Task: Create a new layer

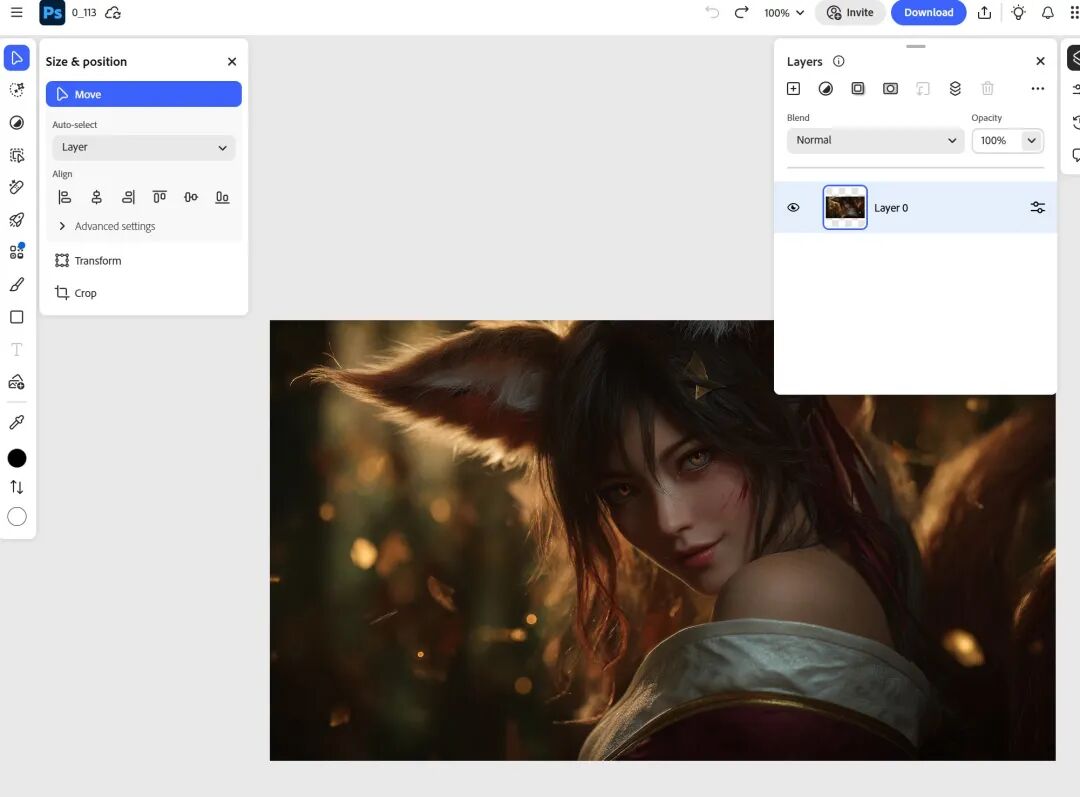Action: click(x=793, y=88)
